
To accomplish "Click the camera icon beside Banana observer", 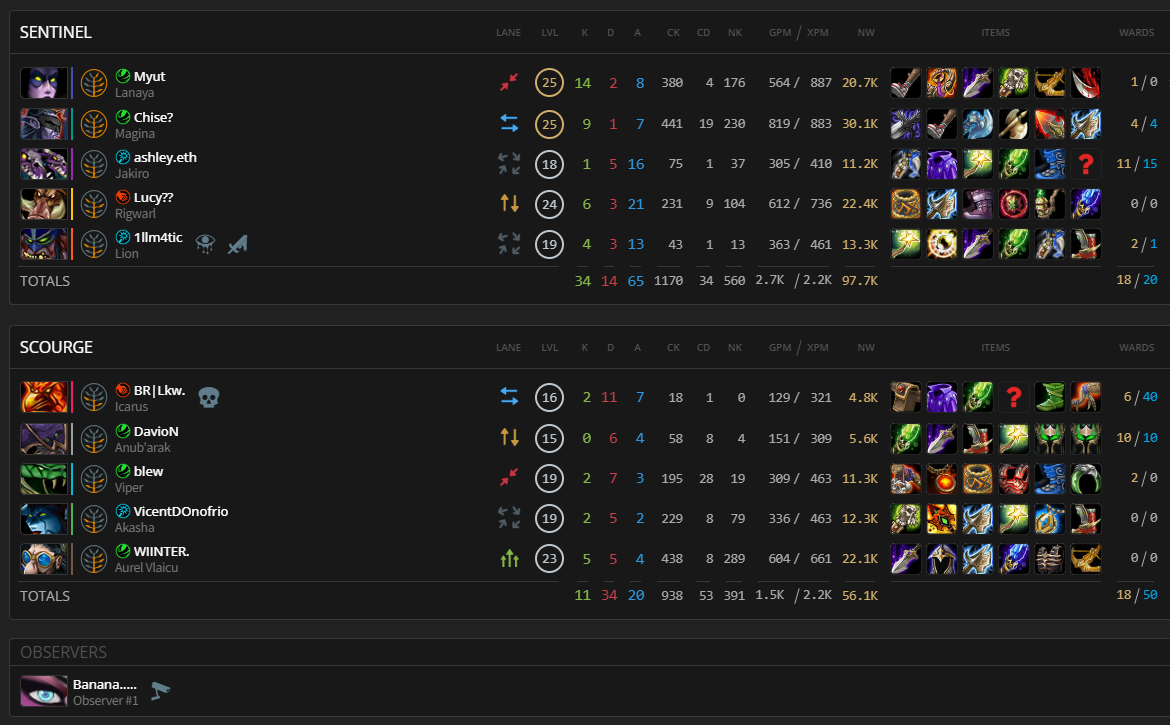I will pos(160,689).
